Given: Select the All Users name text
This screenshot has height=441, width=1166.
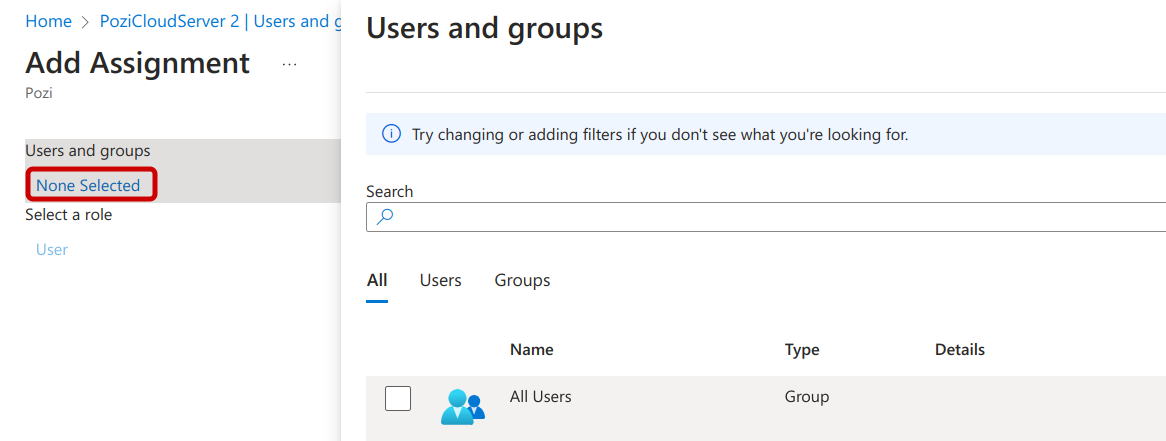Looking at the screenshot, I should click(540, 397).
